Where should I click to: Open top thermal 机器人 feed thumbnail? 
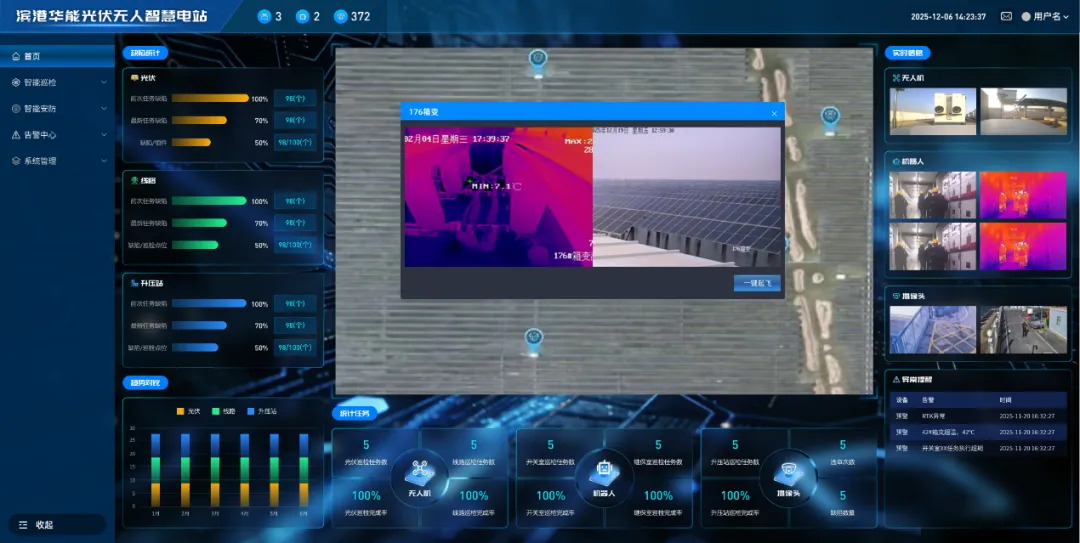coord(1023,196)
